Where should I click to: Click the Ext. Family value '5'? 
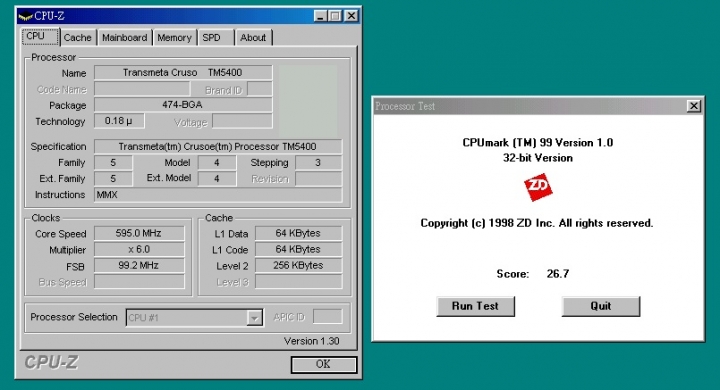(113, 179)
